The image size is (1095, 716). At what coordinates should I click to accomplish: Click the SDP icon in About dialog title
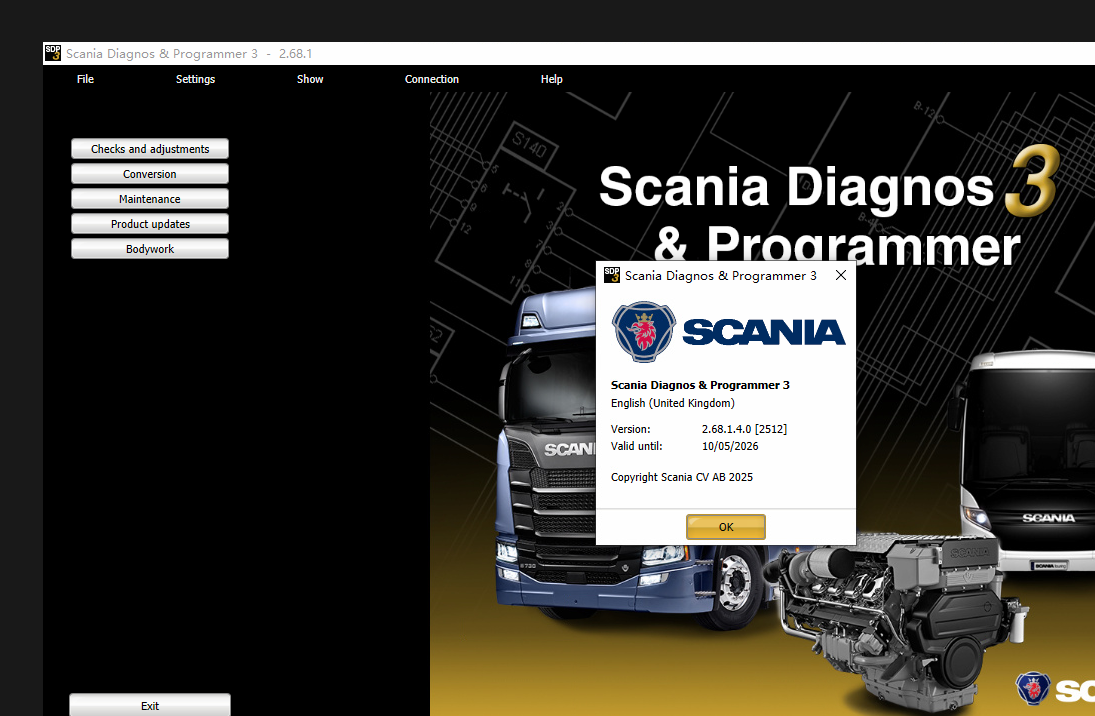tap(612, 275)
